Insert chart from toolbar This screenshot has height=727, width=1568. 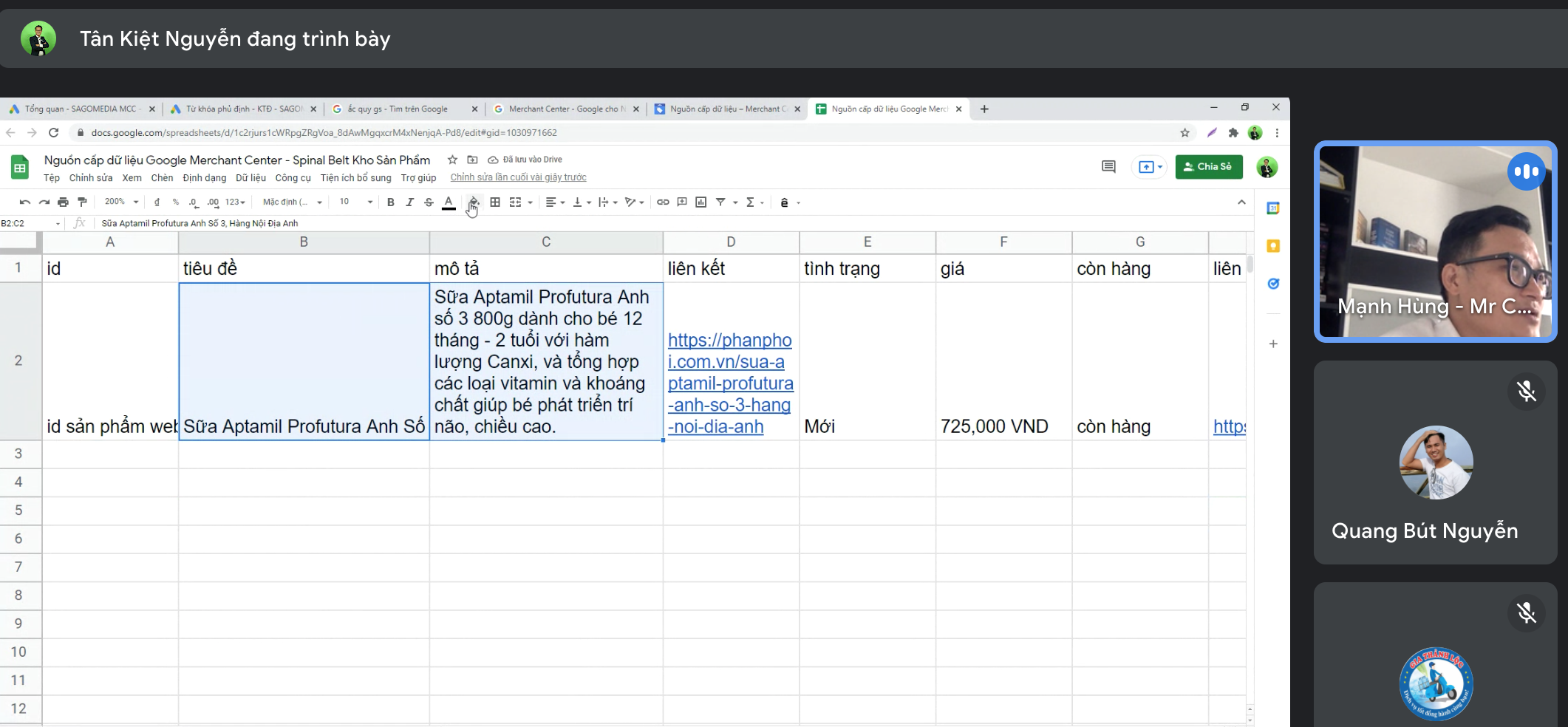click(x=701, y=202)
